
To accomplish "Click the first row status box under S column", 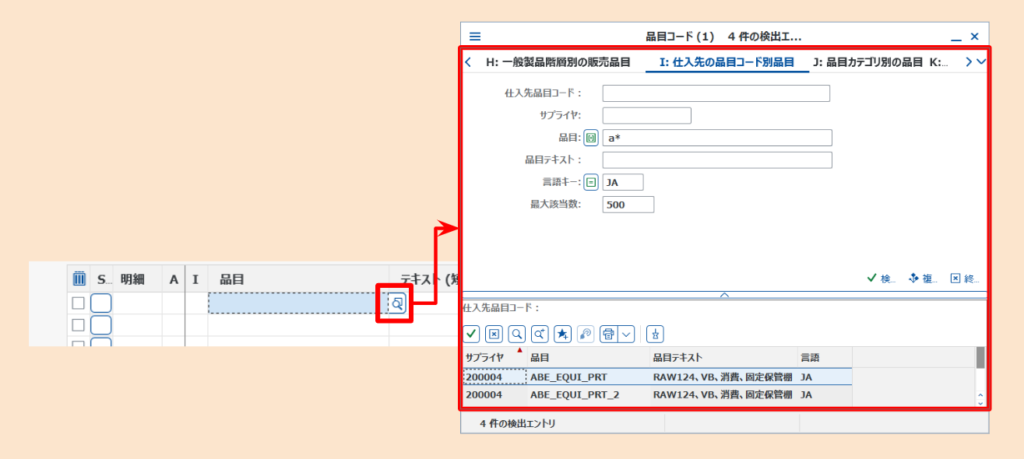I will pyautogui.click(x=101, y=303).
